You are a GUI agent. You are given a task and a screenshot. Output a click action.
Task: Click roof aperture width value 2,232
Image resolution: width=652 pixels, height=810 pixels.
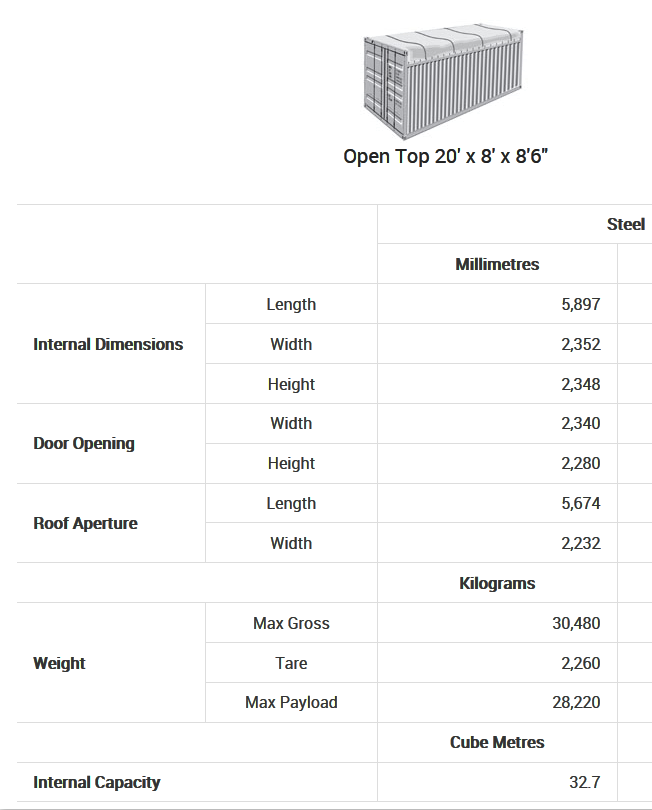581,543
